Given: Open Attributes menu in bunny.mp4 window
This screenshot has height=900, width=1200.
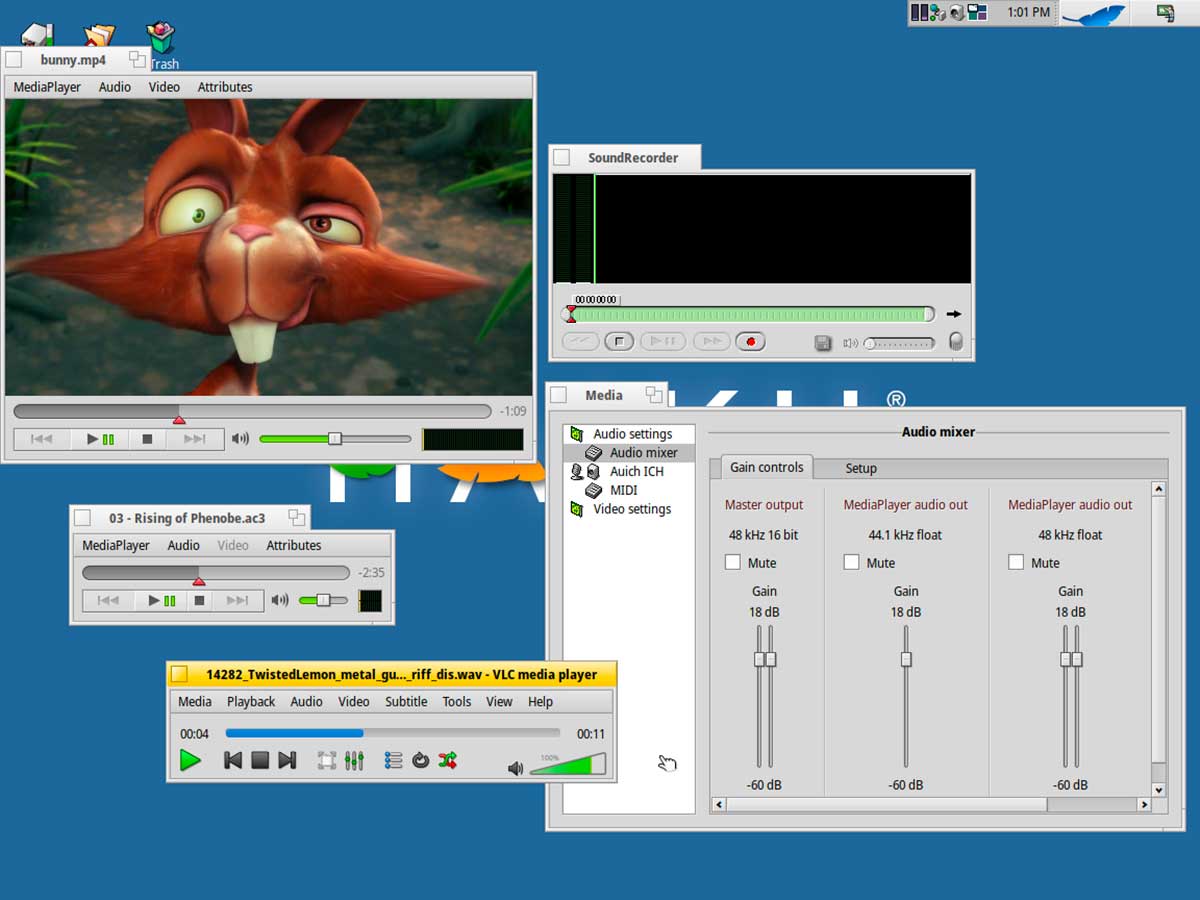Looking at the screenshot, I should coord(225,87).
